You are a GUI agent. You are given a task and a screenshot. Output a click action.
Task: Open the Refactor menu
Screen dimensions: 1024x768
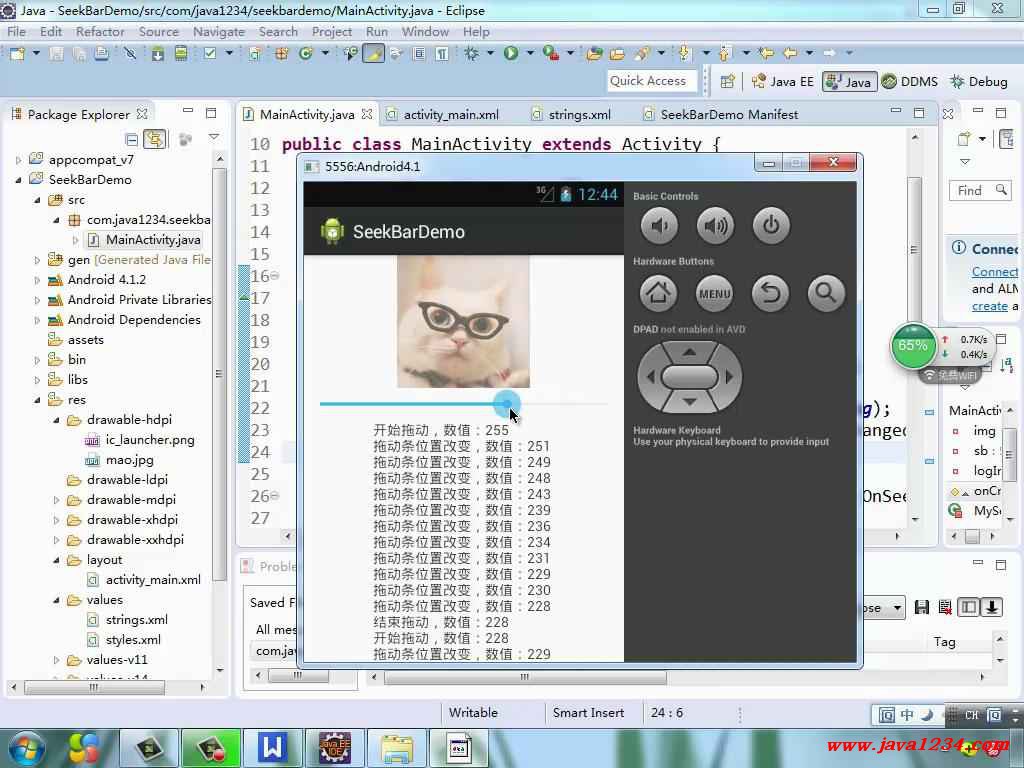[100, 31]
